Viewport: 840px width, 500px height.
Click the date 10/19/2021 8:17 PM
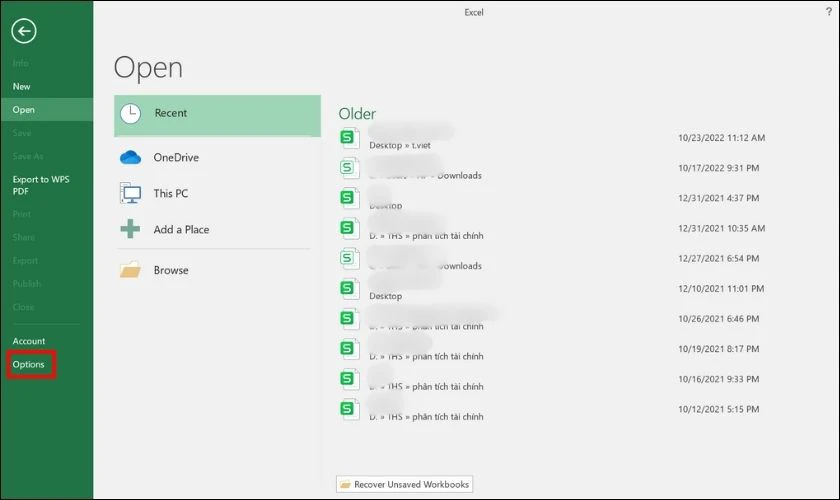[718, 349]
